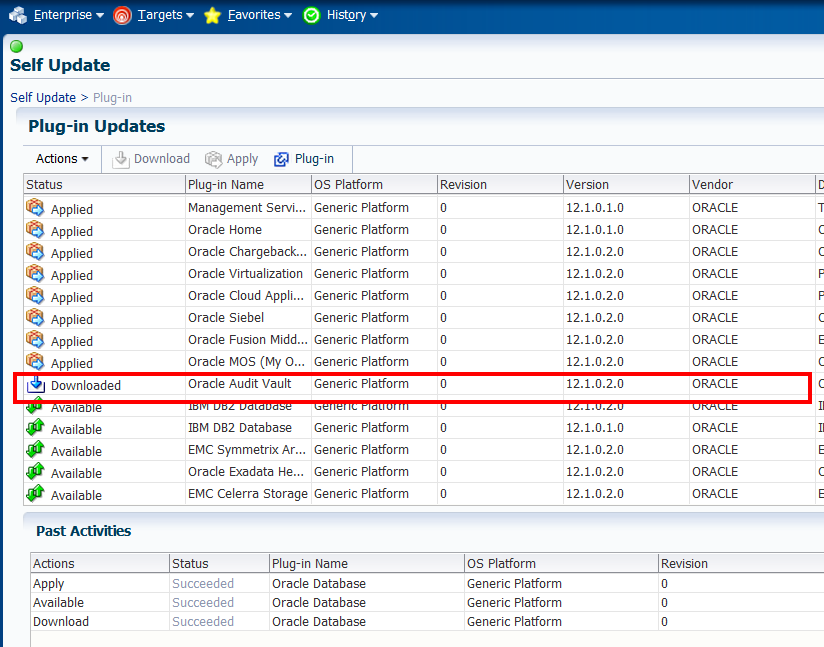
Task: Click Oracle Database in Available activity row
Action: tap(319, 603)
